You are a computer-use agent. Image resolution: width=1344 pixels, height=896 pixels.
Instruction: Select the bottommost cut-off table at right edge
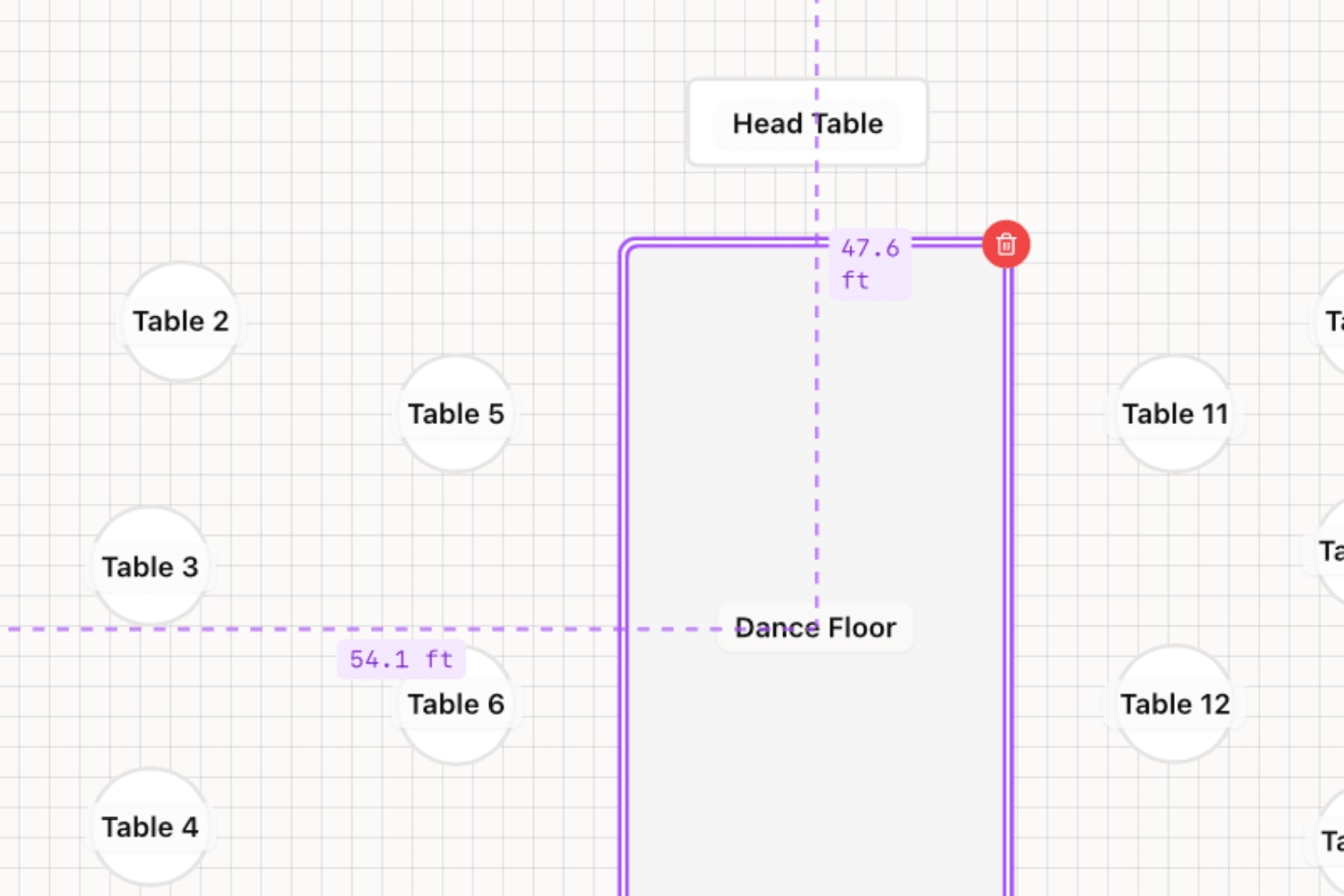pos(1333,840)
